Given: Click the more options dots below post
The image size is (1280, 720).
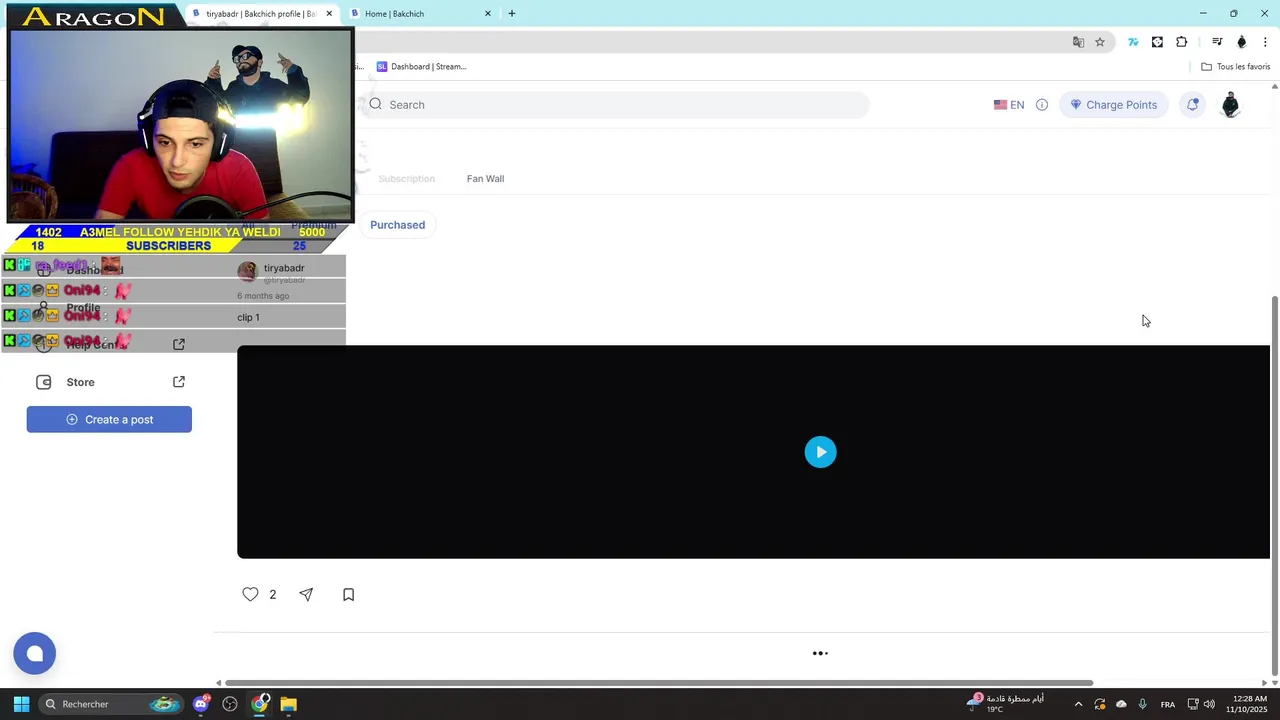Looking at the screenshot, I should tap(820, 653).
